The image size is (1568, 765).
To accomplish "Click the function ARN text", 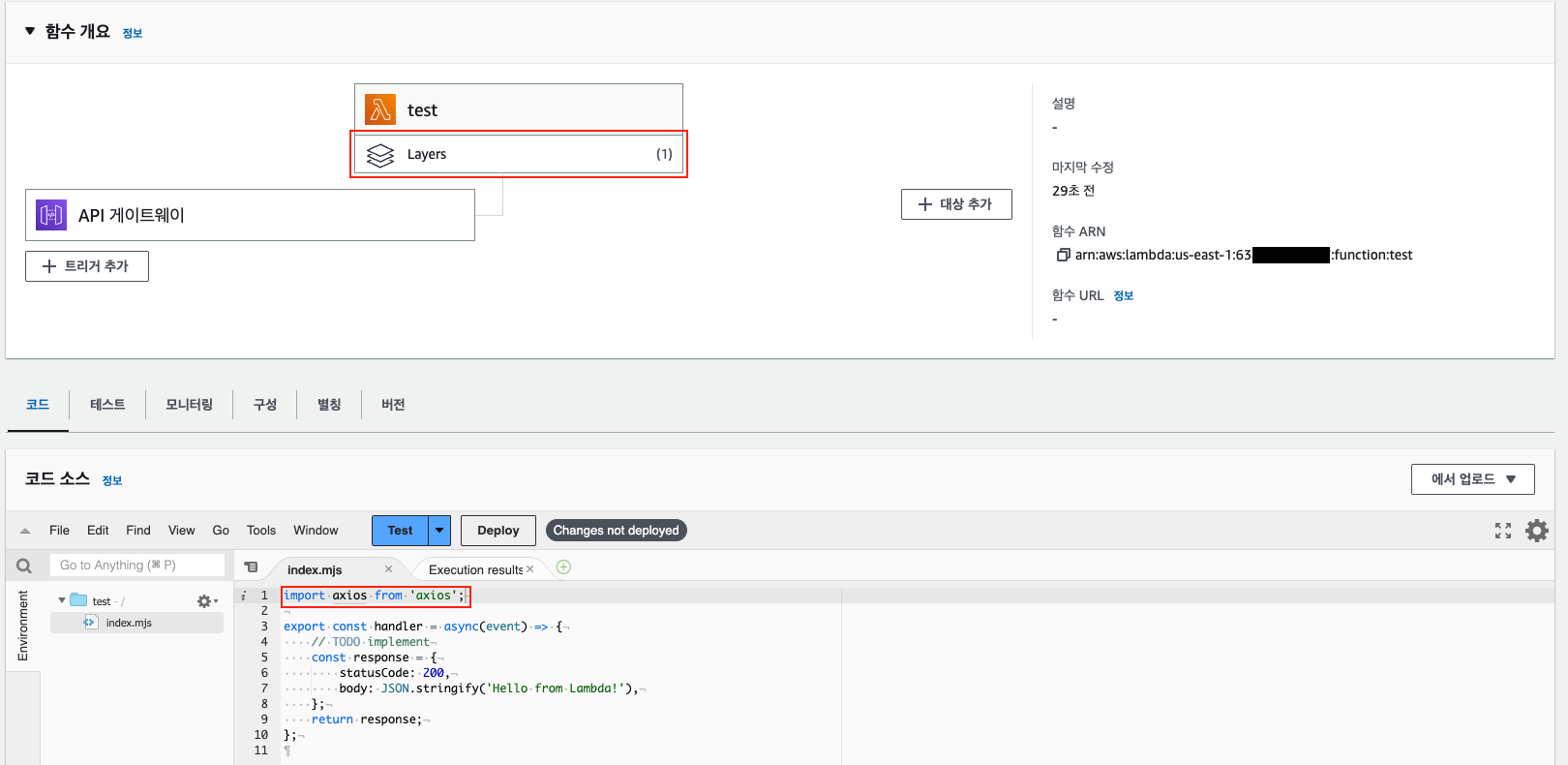I will [x=1244, y=255].
